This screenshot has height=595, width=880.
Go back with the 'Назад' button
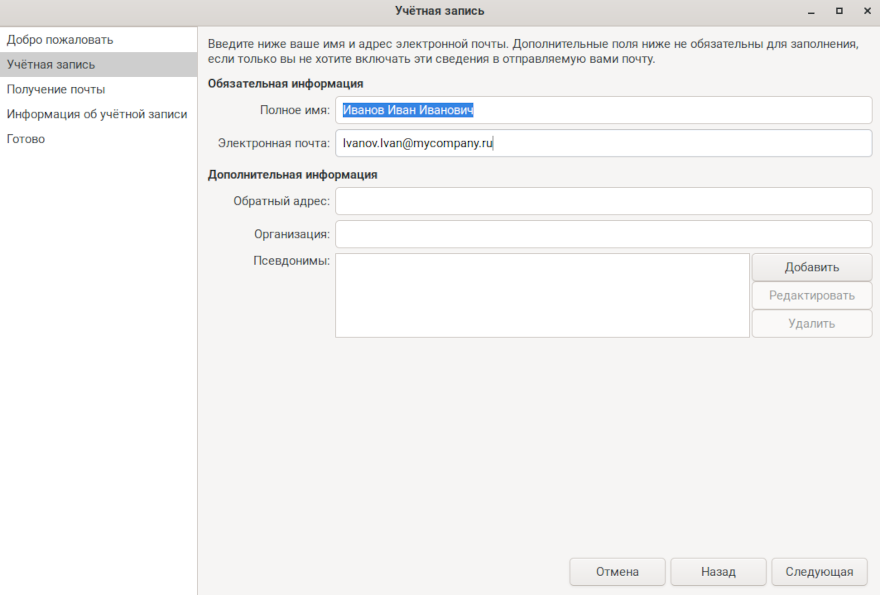pyautogui.click(x=718, y=572)
